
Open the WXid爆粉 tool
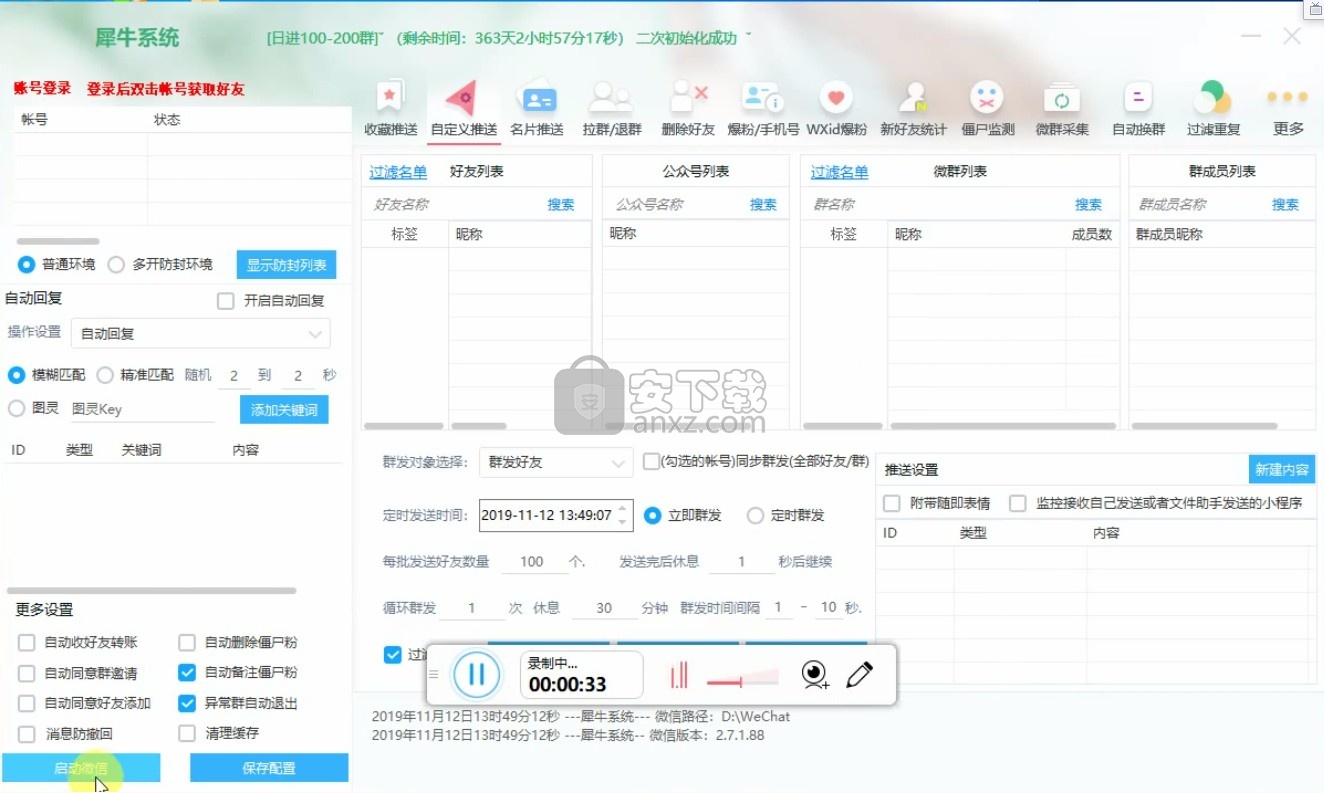coord(836,108)
